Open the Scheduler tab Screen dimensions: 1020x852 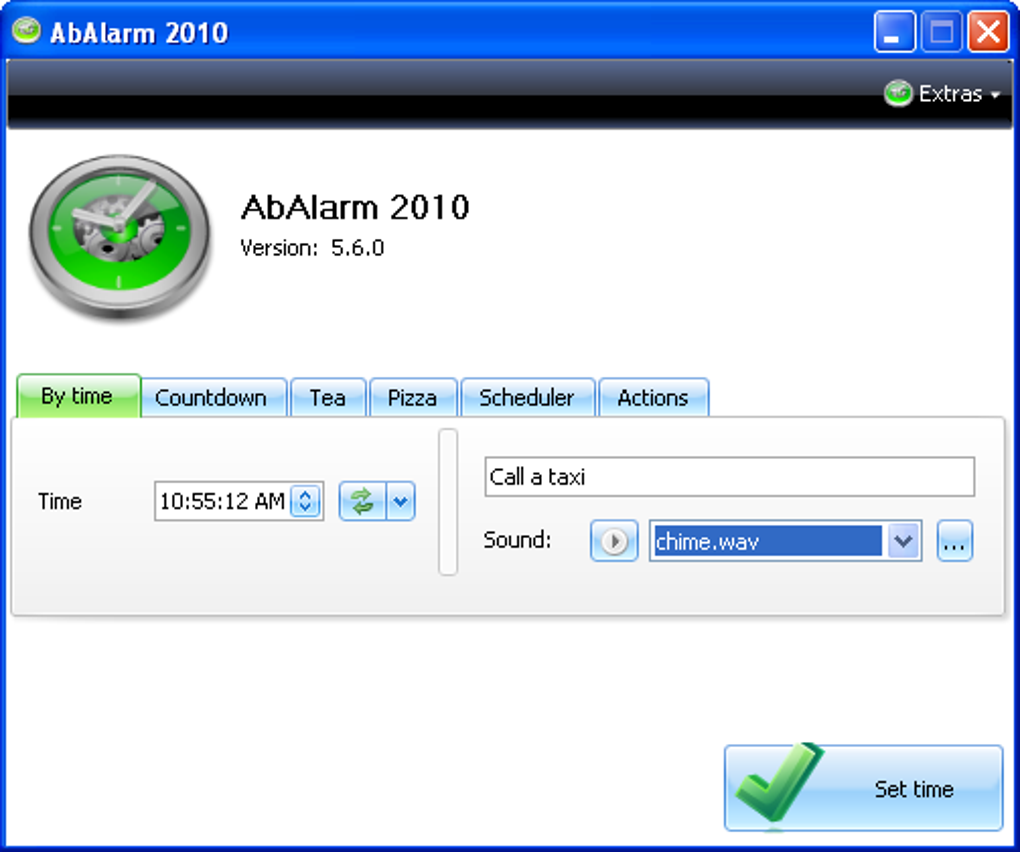click(527, 397)
